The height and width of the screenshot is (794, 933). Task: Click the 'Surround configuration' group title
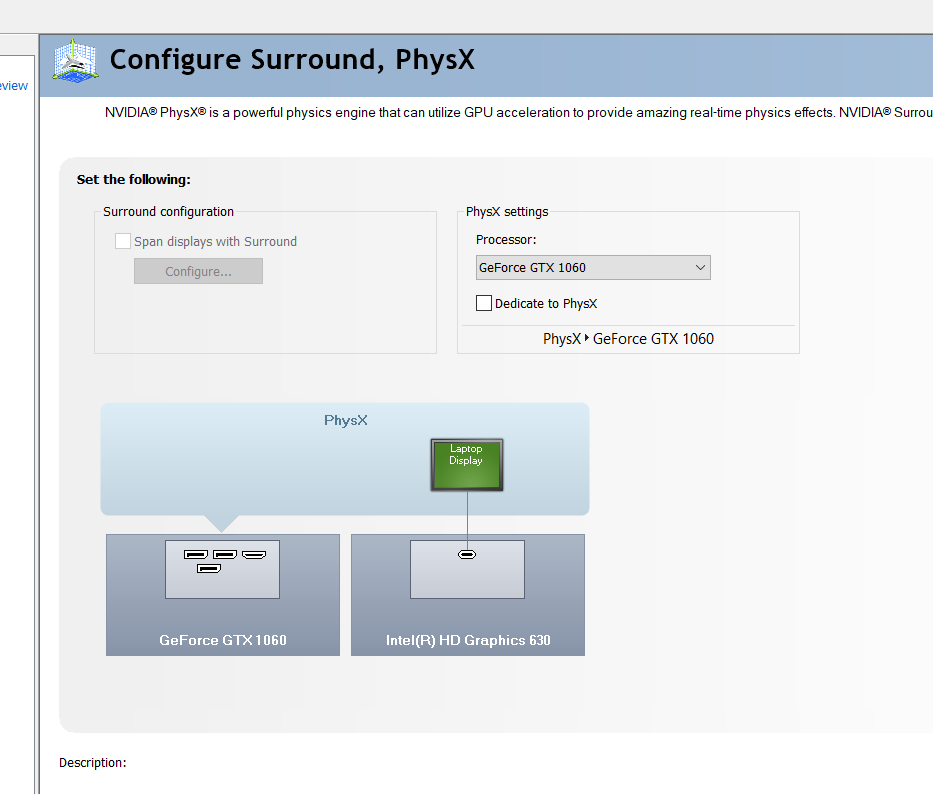click(168, 212)
